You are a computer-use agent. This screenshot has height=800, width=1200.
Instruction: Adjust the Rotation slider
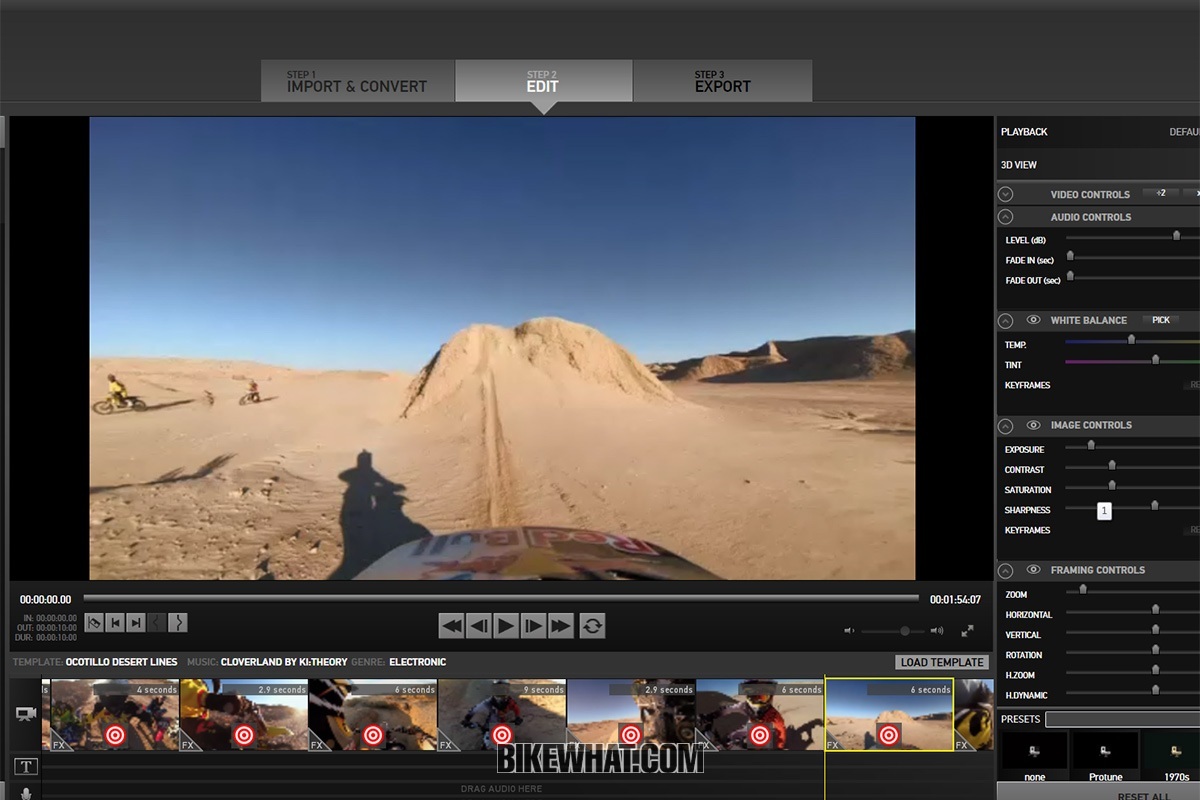1155,650
